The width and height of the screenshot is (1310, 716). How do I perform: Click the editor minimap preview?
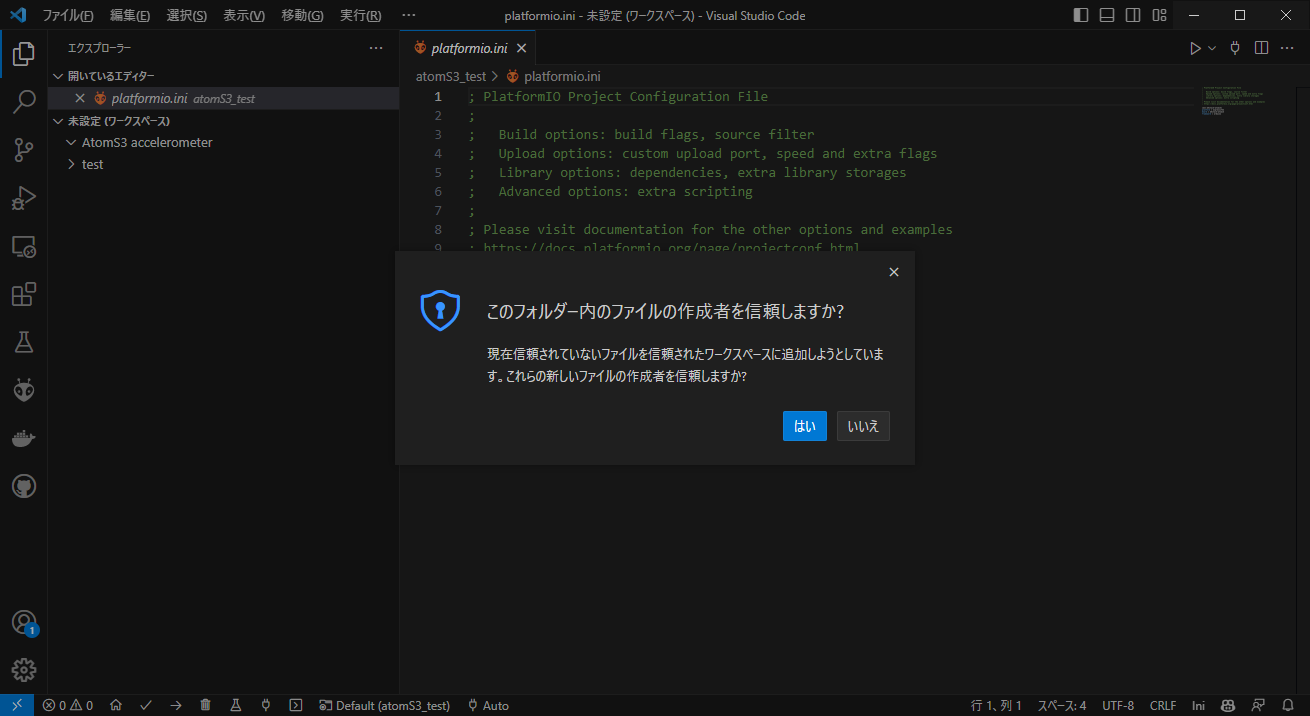[1234, 101]
